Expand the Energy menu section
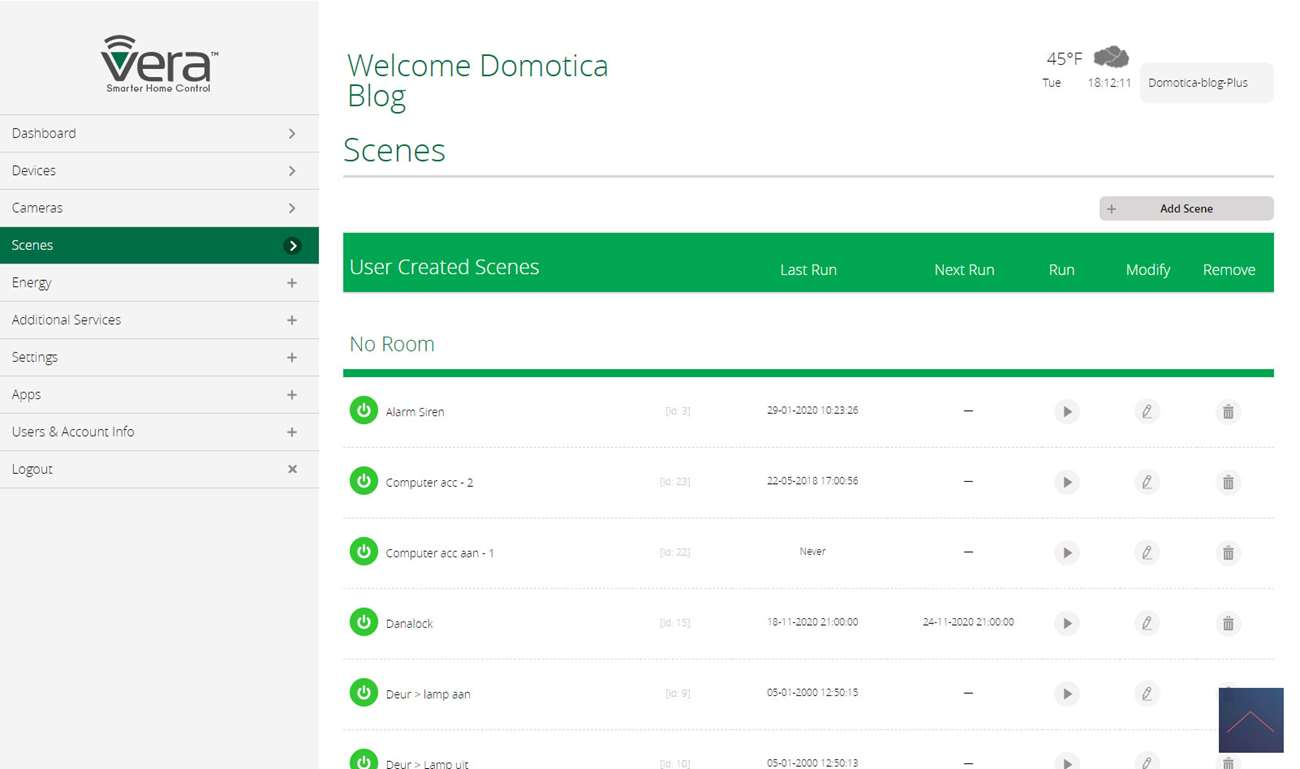 [159, 283]
